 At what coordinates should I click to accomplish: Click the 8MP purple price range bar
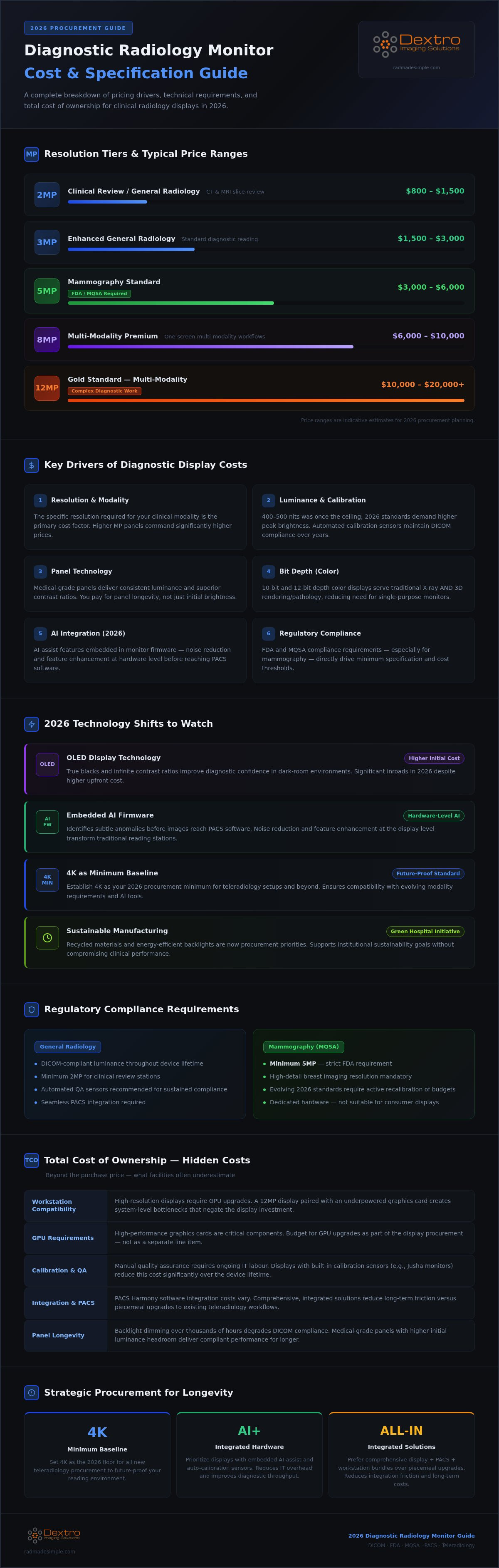tap(210, 347)
